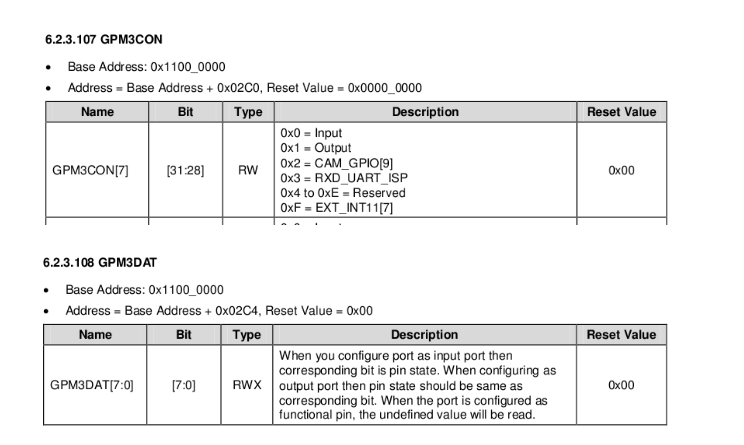Click the [31:28] bit range cell
744x445 pixels.
185,170
